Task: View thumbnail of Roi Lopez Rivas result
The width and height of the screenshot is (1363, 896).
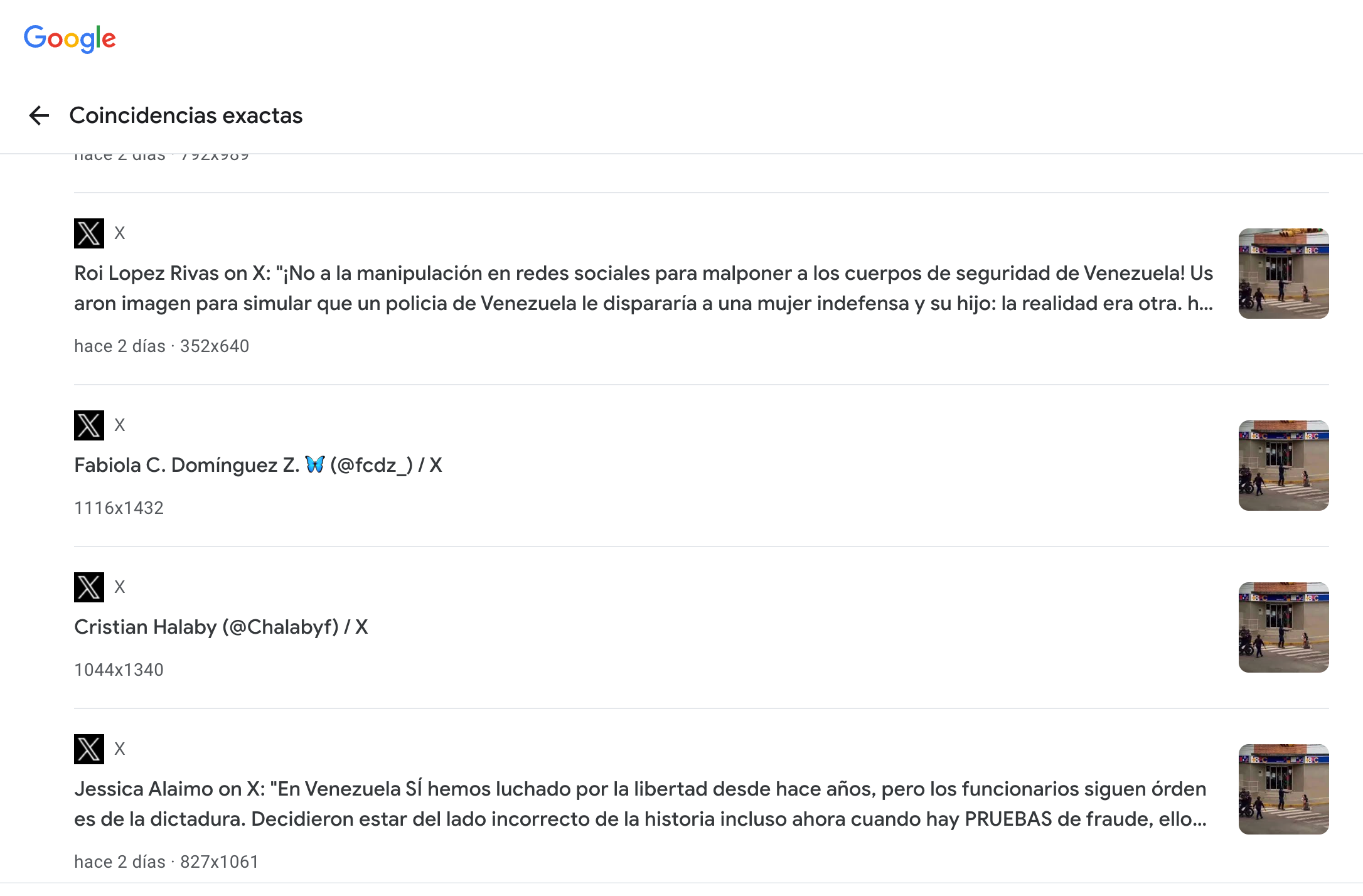Action: [x=1283, y=274]
